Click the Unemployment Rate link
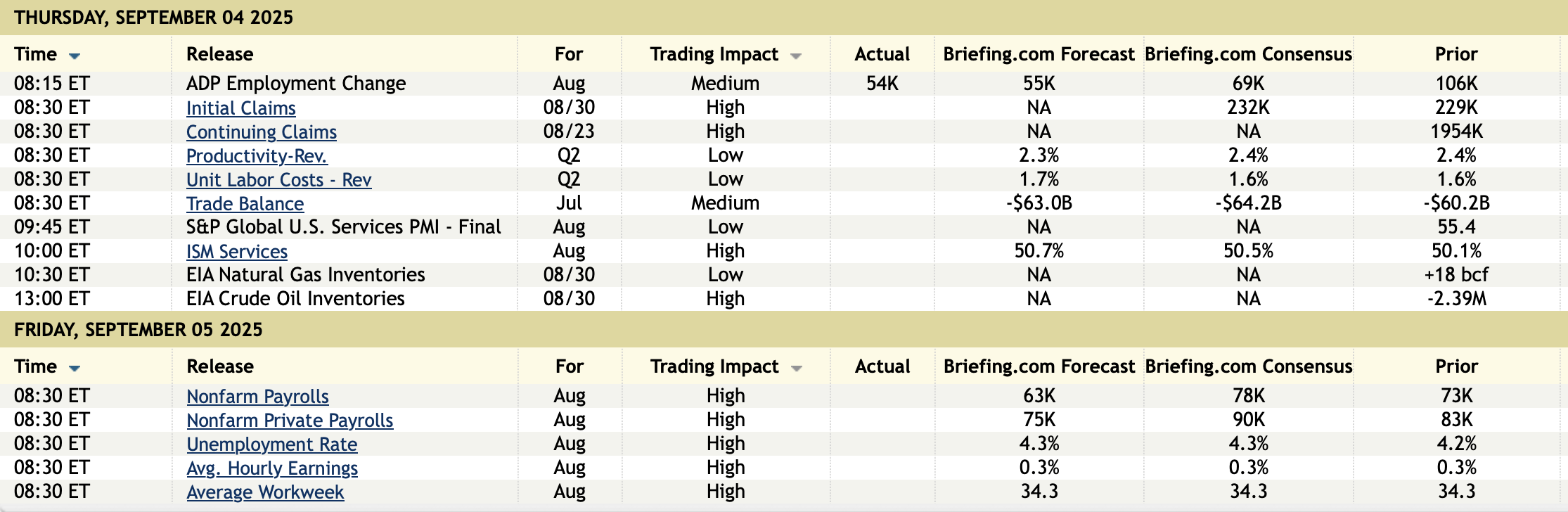 [271, 444]
